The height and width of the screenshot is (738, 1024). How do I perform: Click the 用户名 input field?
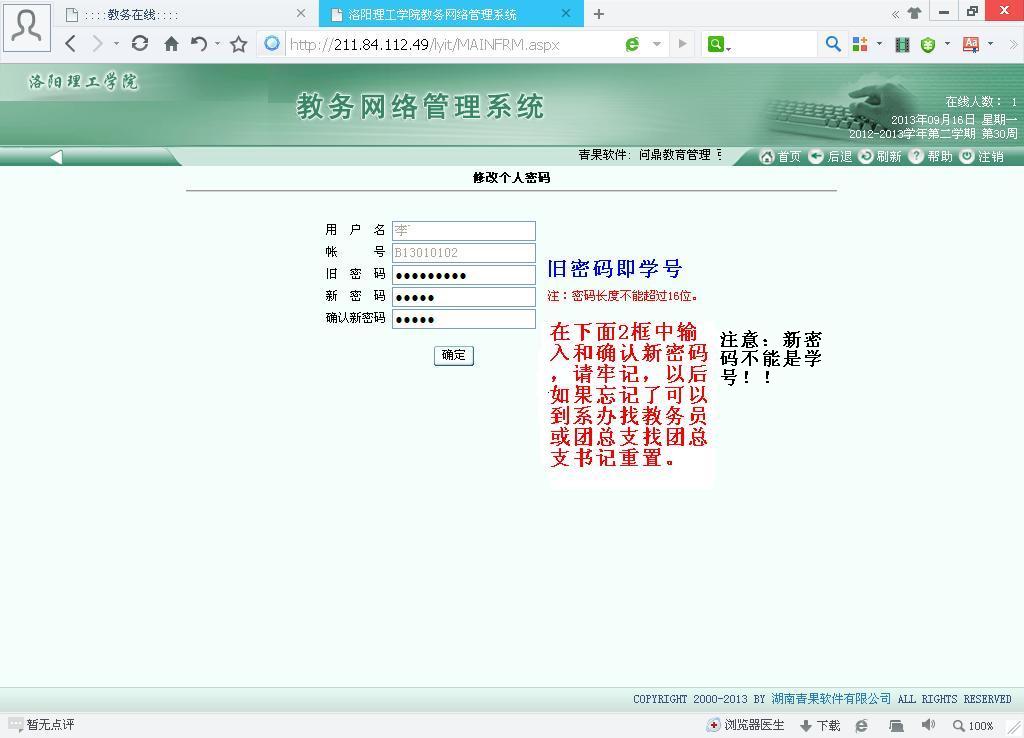(x=464, y=231)
